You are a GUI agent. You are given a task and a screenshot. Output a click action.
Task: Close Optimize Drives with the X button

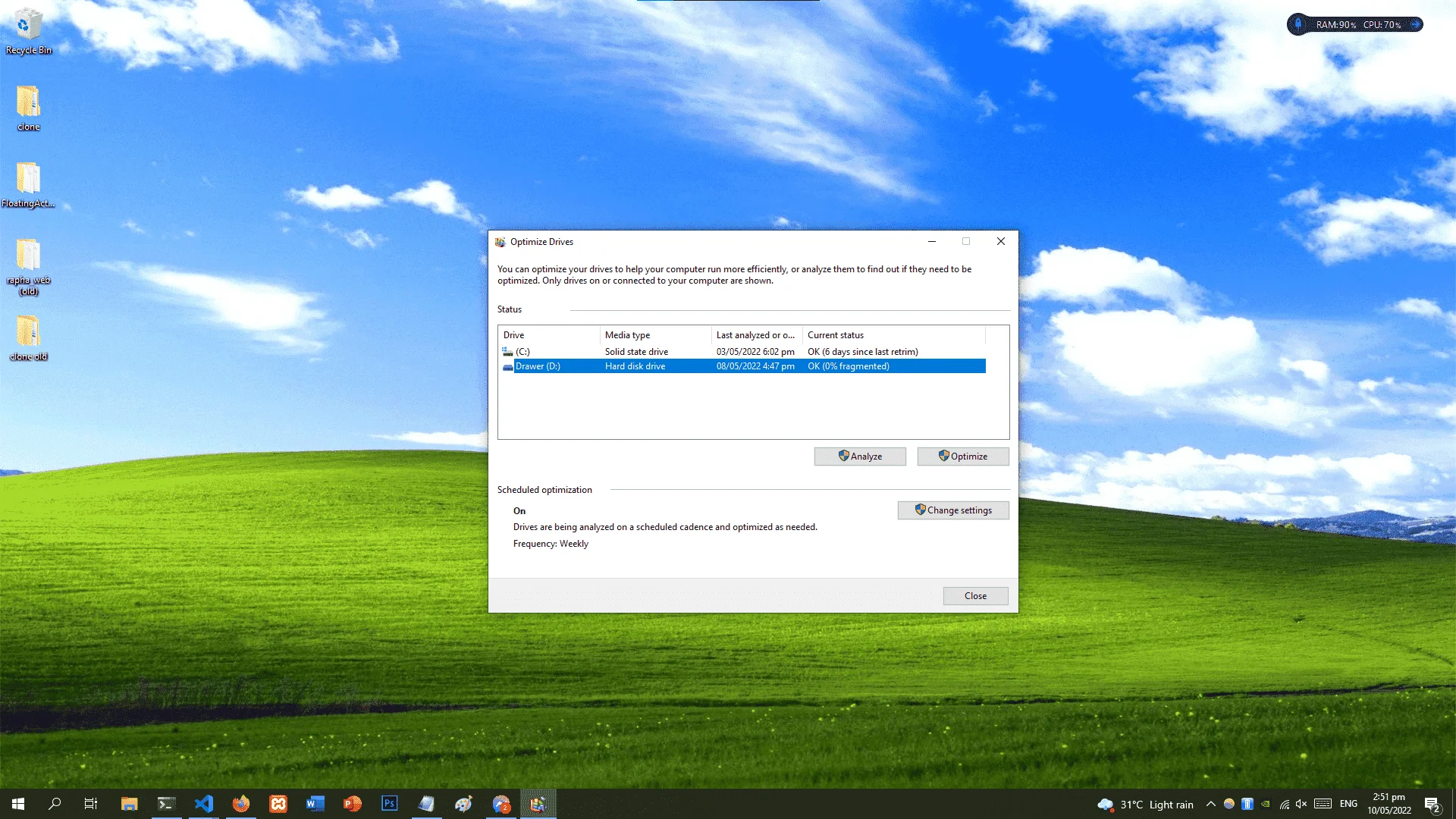[x=1001, y=241]
